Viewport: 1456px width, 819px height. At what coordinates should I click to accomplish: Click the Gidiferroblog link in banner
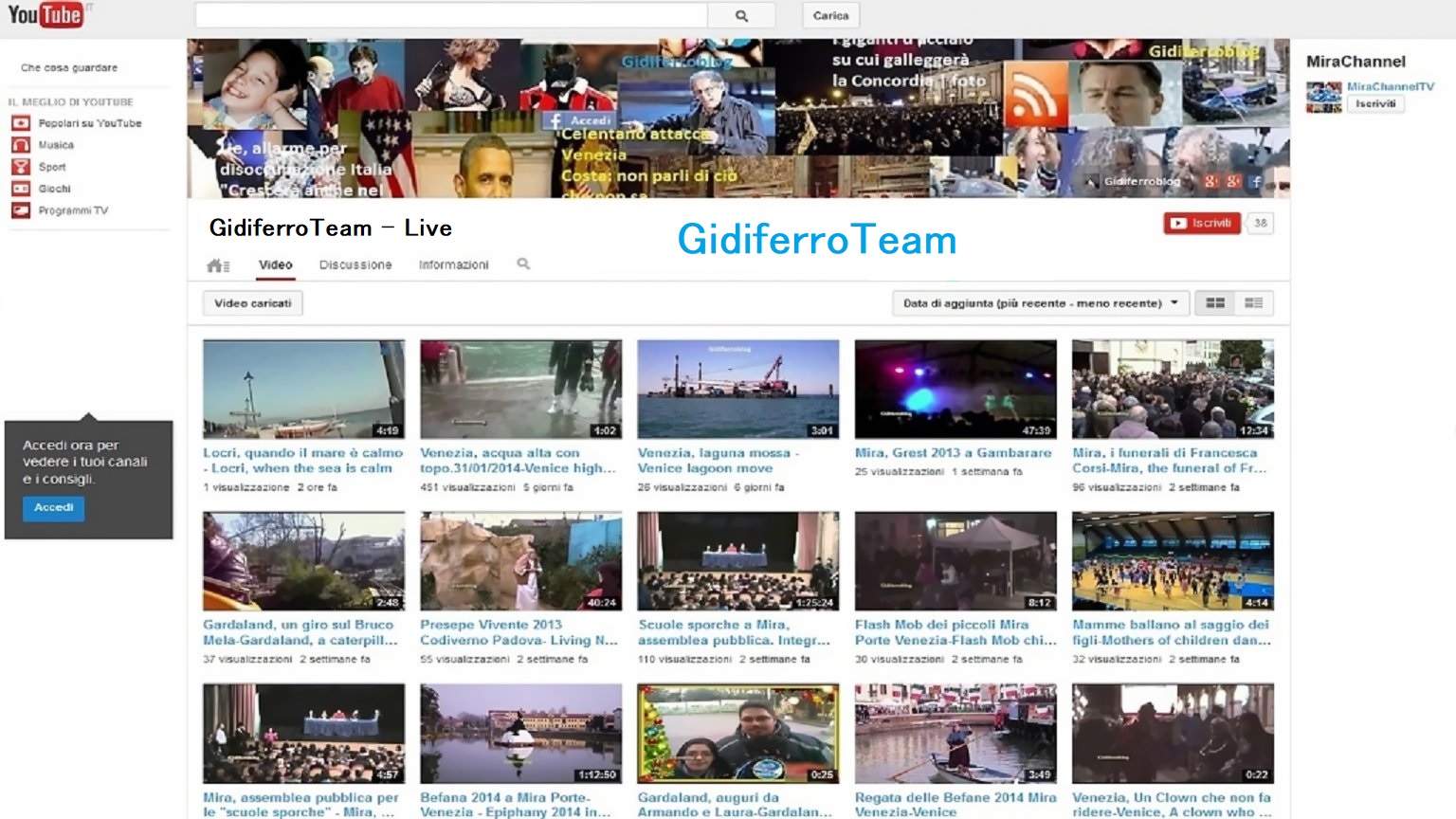[x=1141, y=181]
